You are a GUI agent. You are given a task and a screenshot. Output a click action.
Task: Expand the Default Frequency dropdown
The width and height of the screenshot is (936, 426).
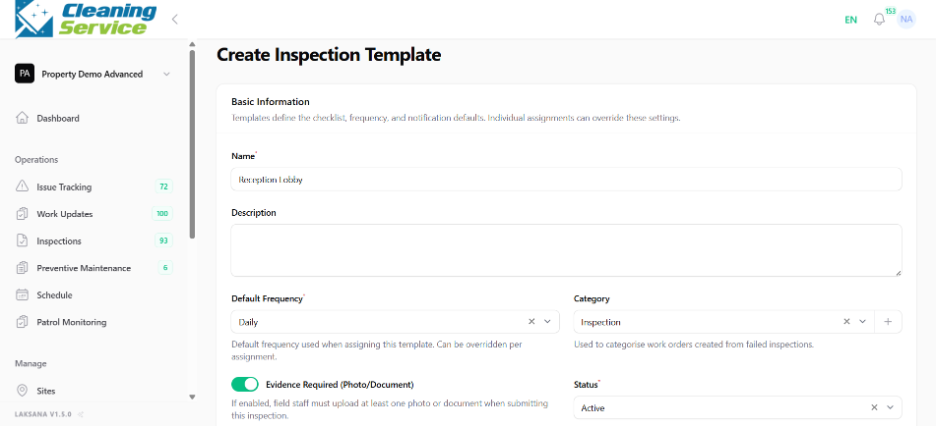click(547, 322)
